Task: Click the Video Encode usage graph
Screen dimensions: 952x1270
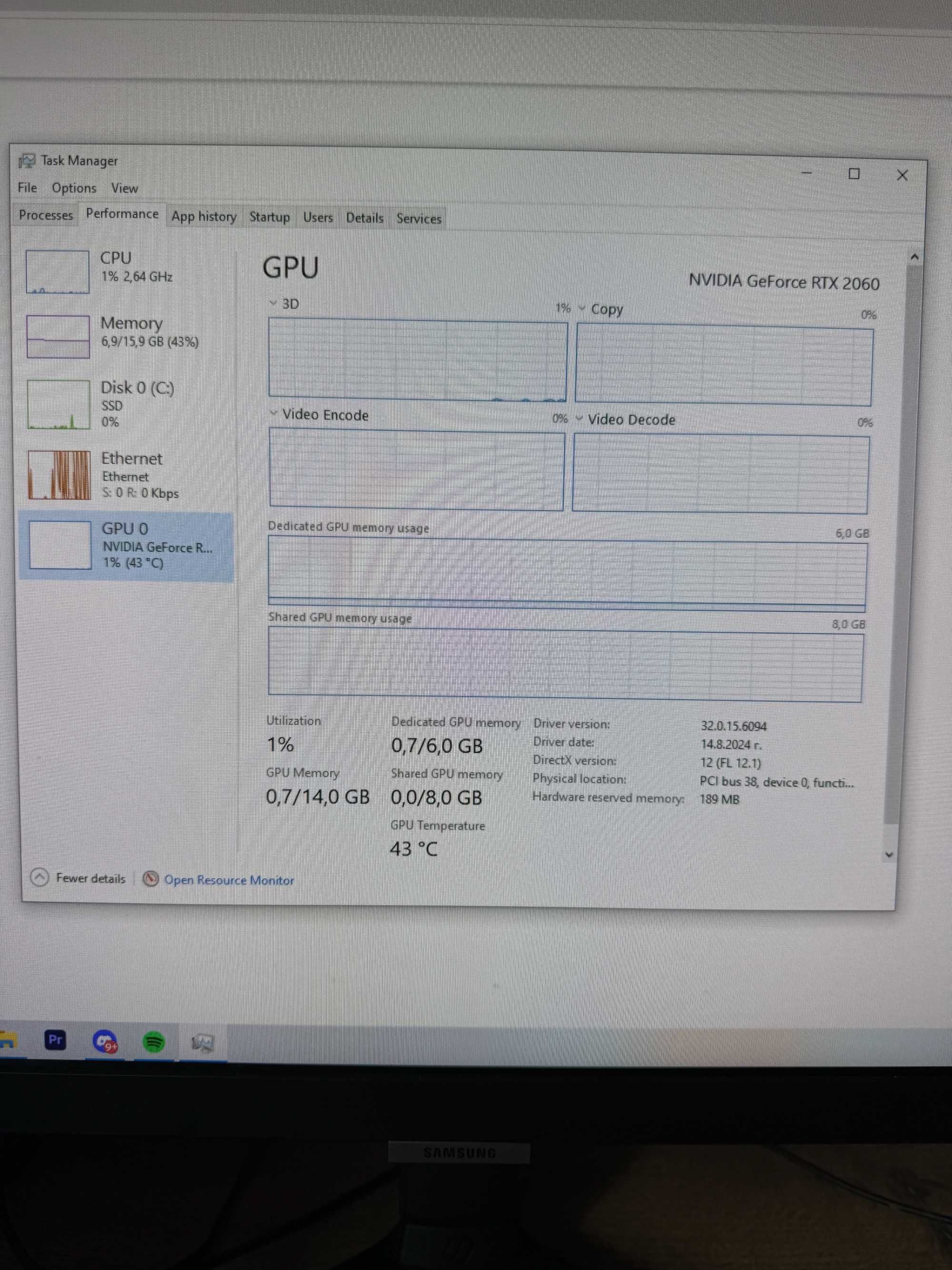Action: [x=416, y=469]
